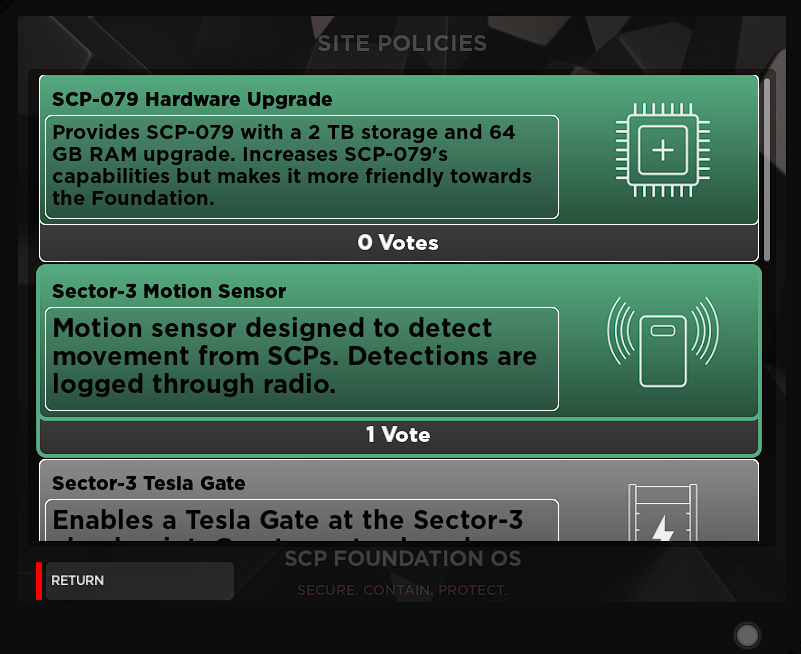Image resolution: width=801 pixels, height=654 pixels.
Task: Toggle your vote on Sector-3 Motion Sensor
Action: click(398, 342)
